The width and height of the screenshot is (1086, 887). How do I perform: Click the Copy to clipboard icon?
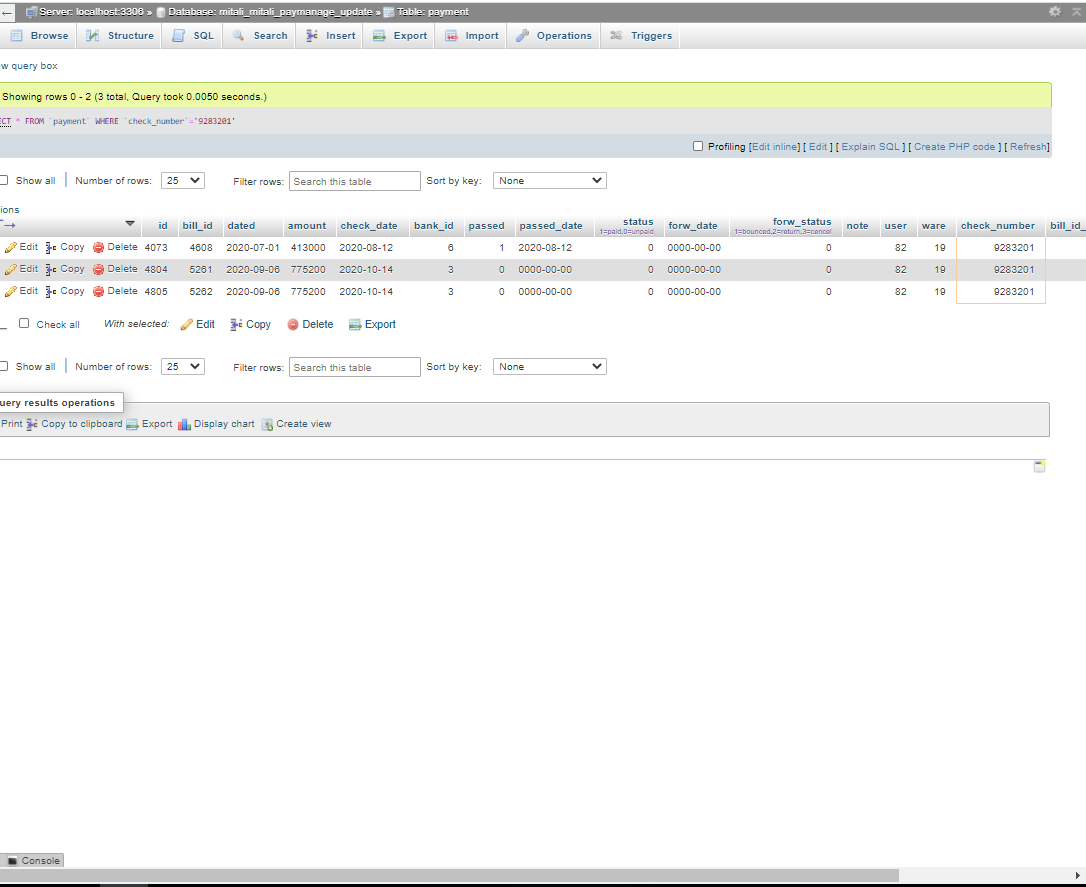point(32,424)
